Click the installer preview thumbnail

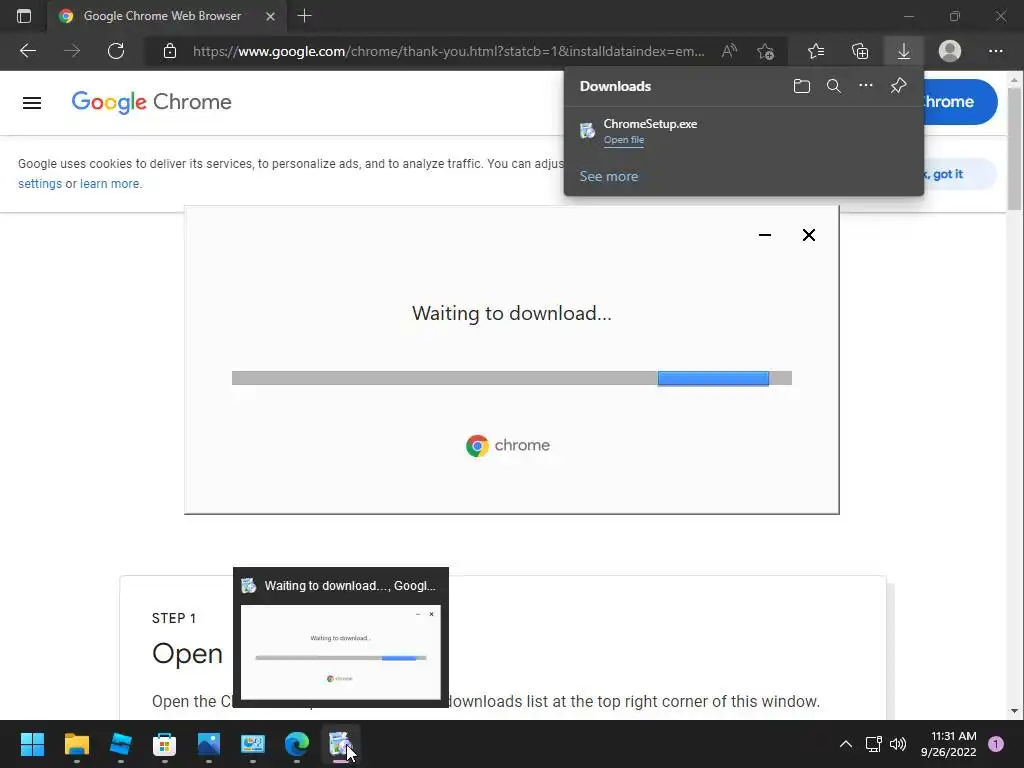coord(340,652)
